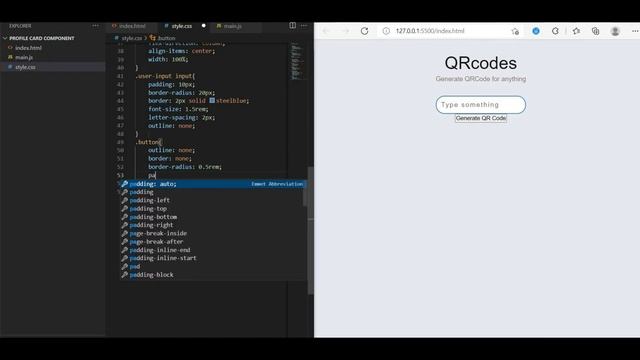Open editor More Actions ellipsis
Screen dimensions: 640x360
click(304, 26)
